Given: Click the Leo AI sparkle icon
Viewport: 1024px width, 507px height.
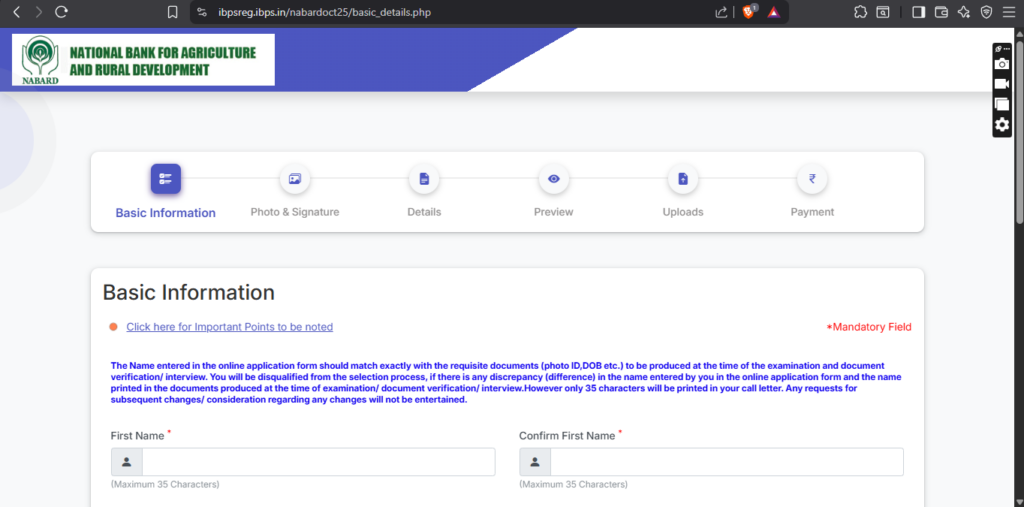Looking at the screenshot, I should (964, 12).
